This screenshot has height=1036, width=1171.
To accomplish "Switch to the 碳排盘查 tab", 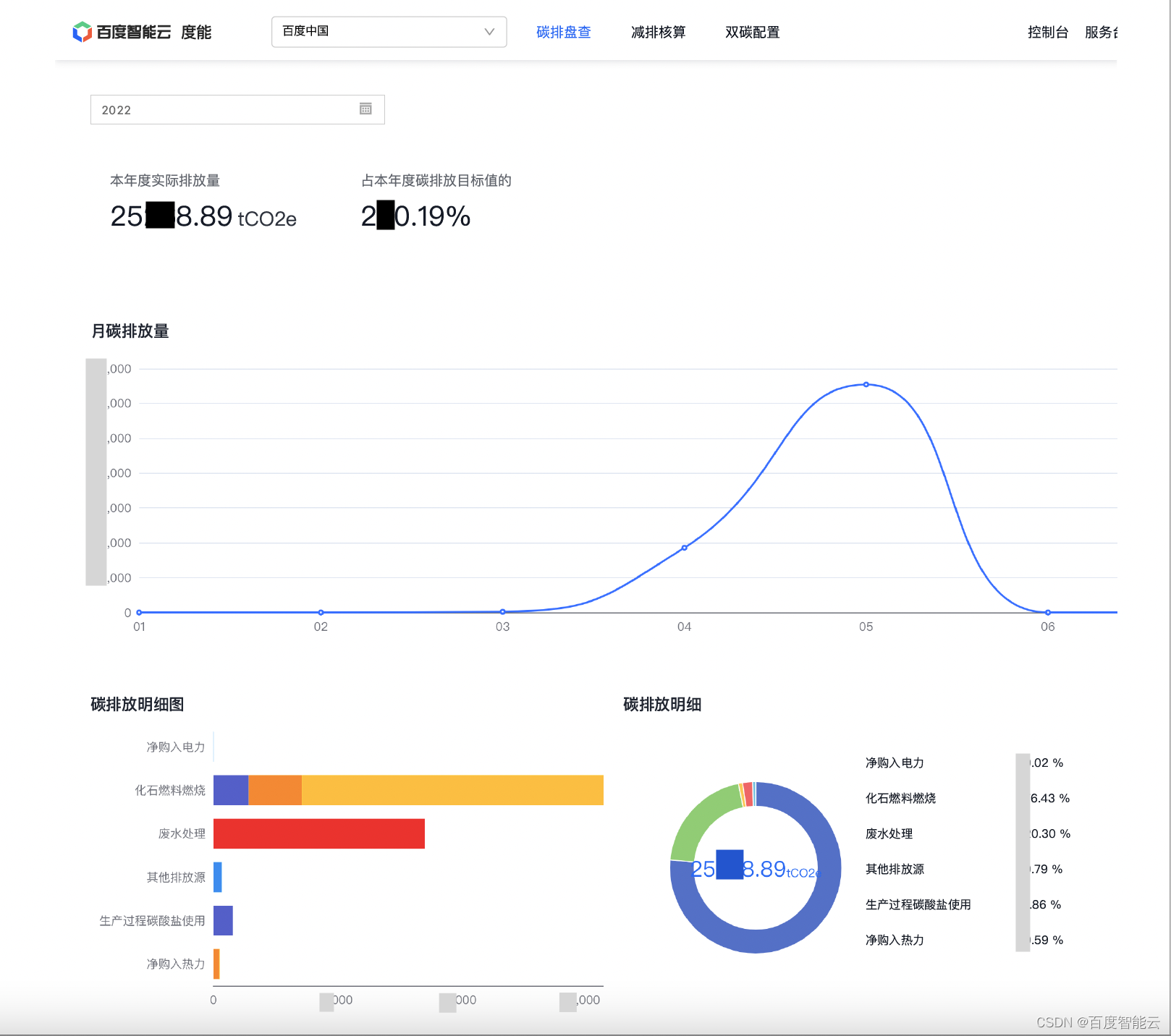I will coord(564,32).
